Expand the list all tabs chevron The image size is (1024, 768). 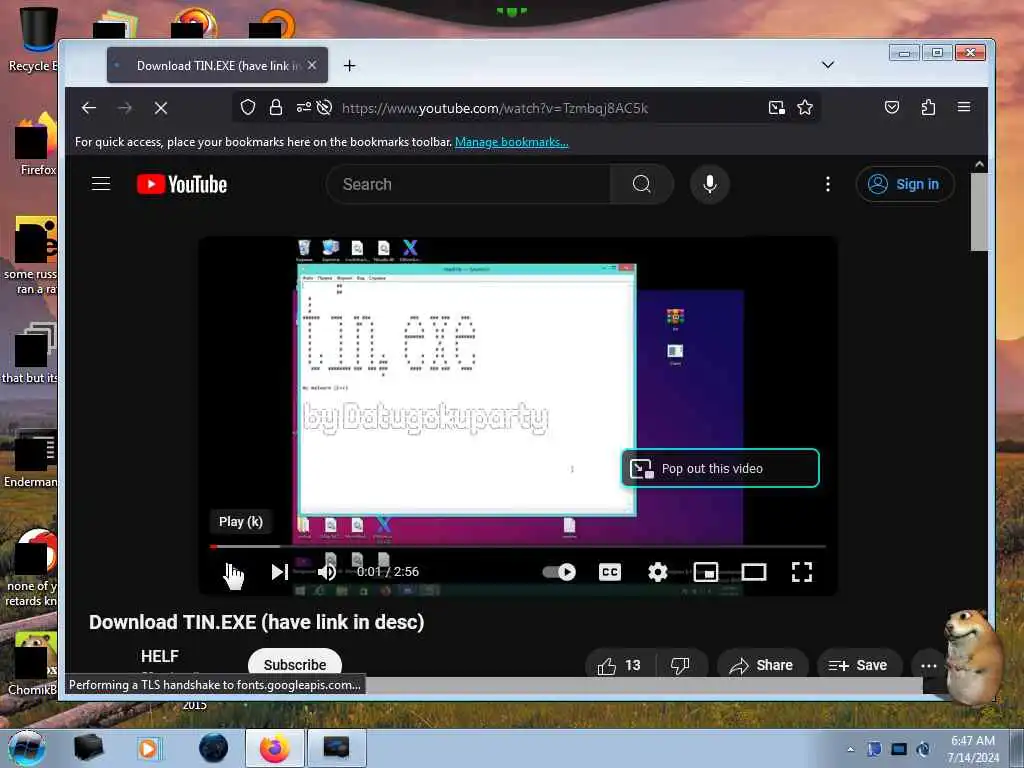(827, 65)
